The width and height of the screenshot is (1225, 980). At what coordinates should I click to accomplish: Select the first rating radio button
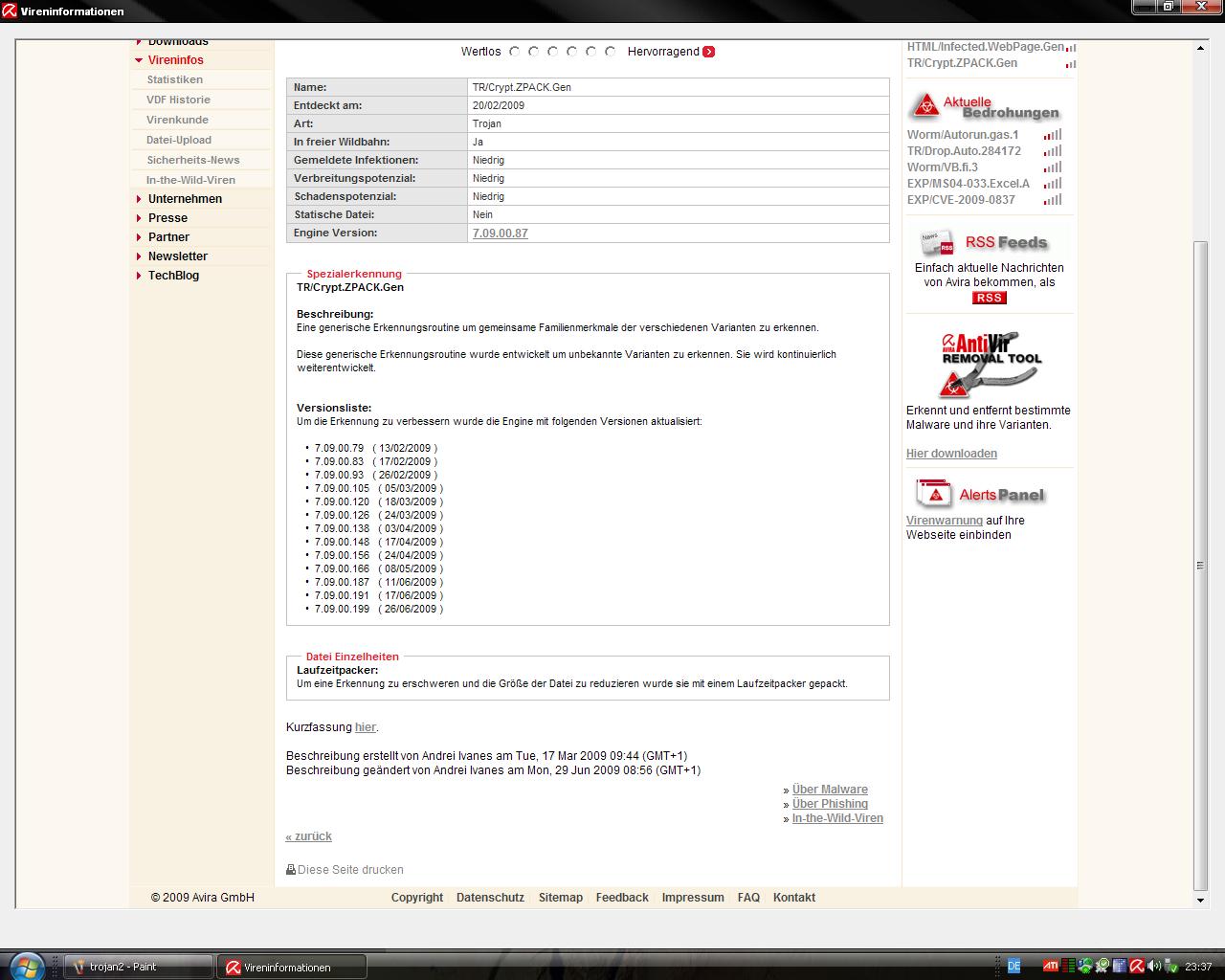click(x=515, y=52)
